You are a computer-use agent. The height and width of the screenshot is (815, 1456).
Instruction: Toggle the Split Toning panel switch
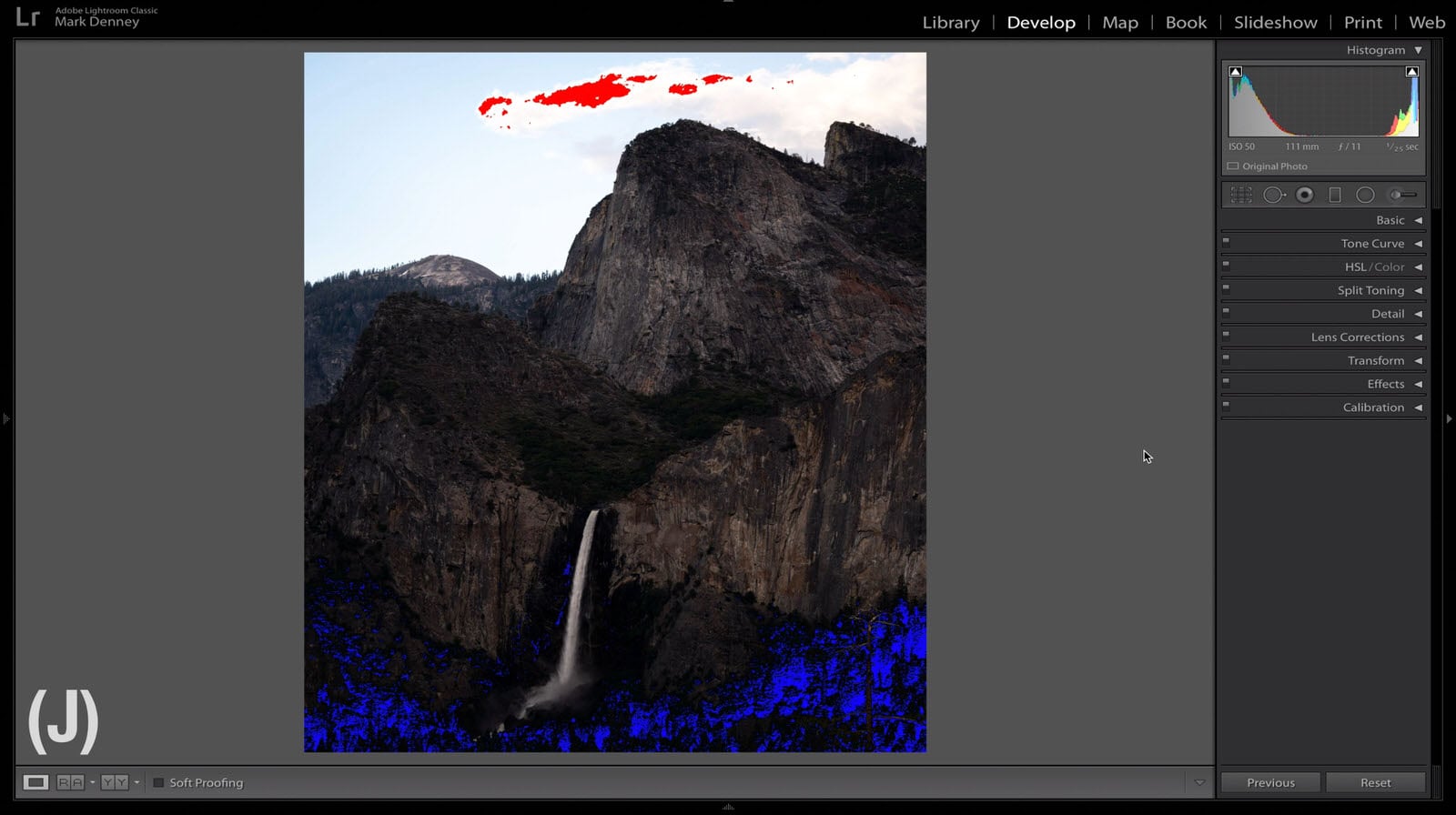pos(1226,289)
